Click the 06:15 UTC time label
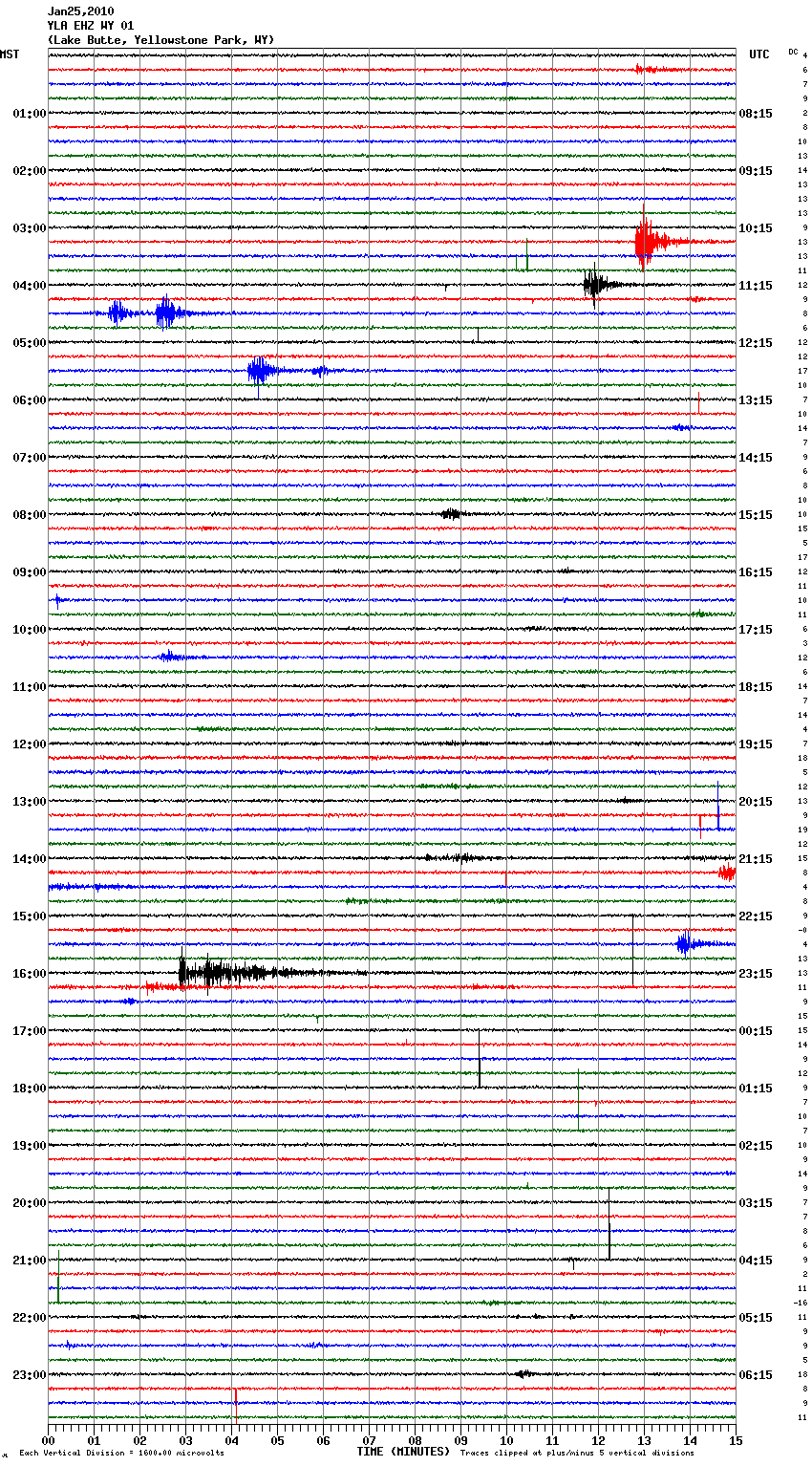Image resolution: width=812 pixels, height=1466 pixels. pos(756,1375)
